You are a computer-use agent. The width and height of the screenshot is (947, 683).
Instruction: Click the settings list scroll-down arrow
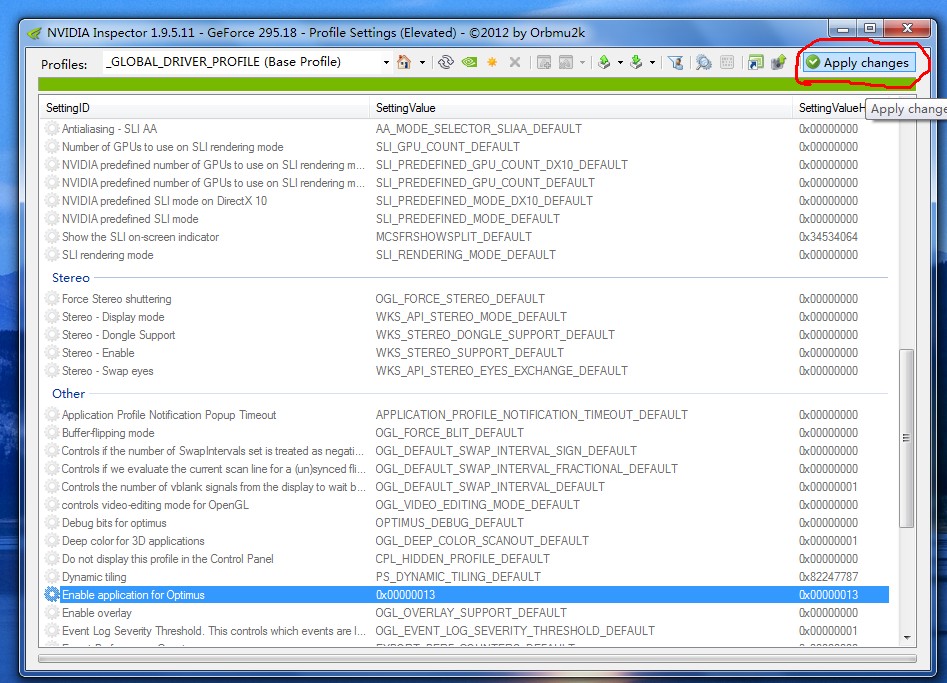pos(907,638)
